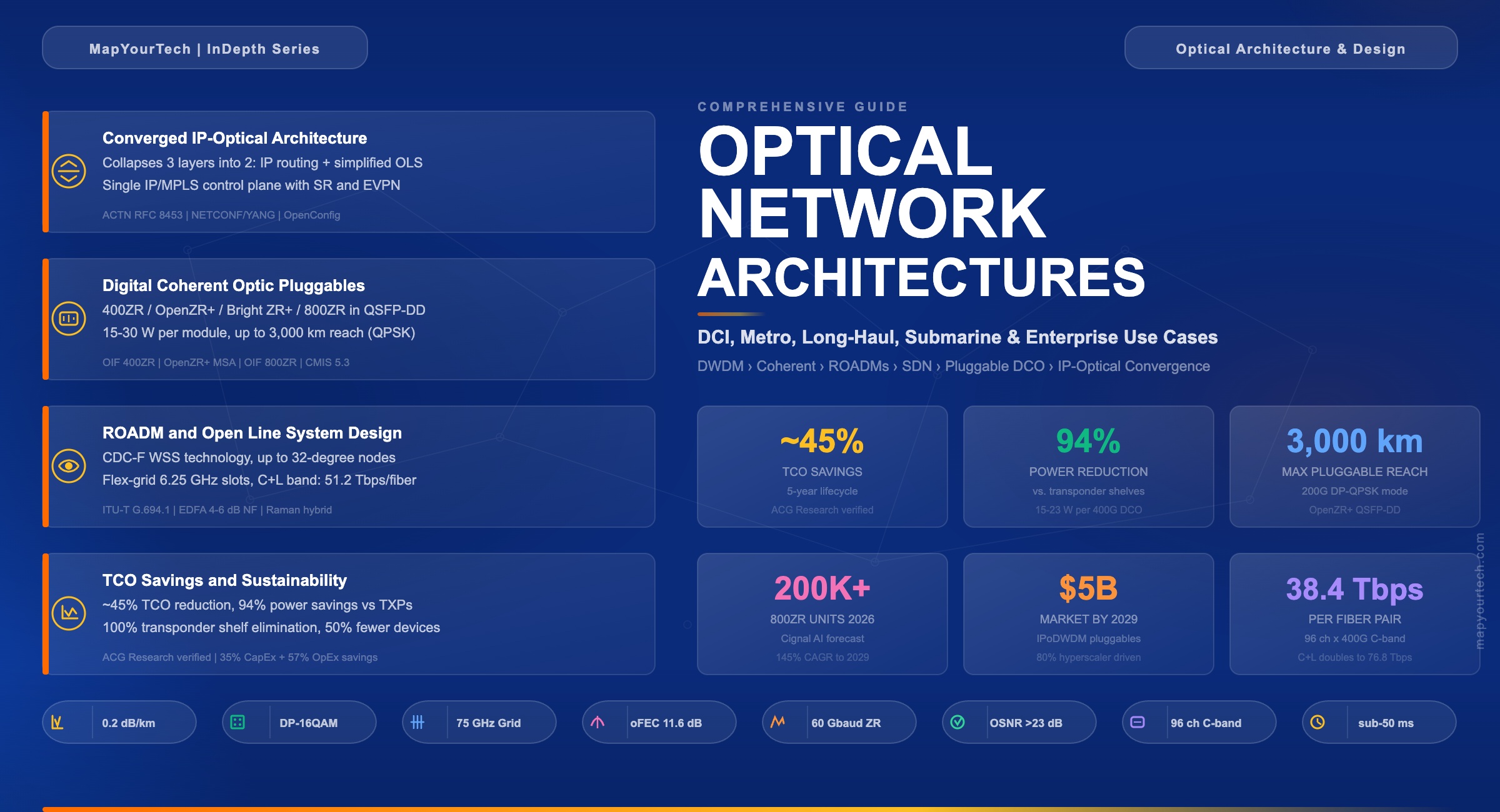
Task: Click the vs. transponder shelves text
Action: coord(1089,491)
